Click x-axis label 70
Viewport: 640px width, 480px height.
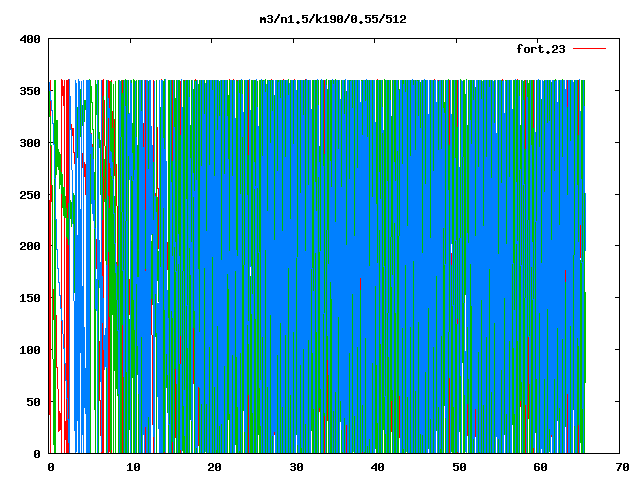coord(622,467)
